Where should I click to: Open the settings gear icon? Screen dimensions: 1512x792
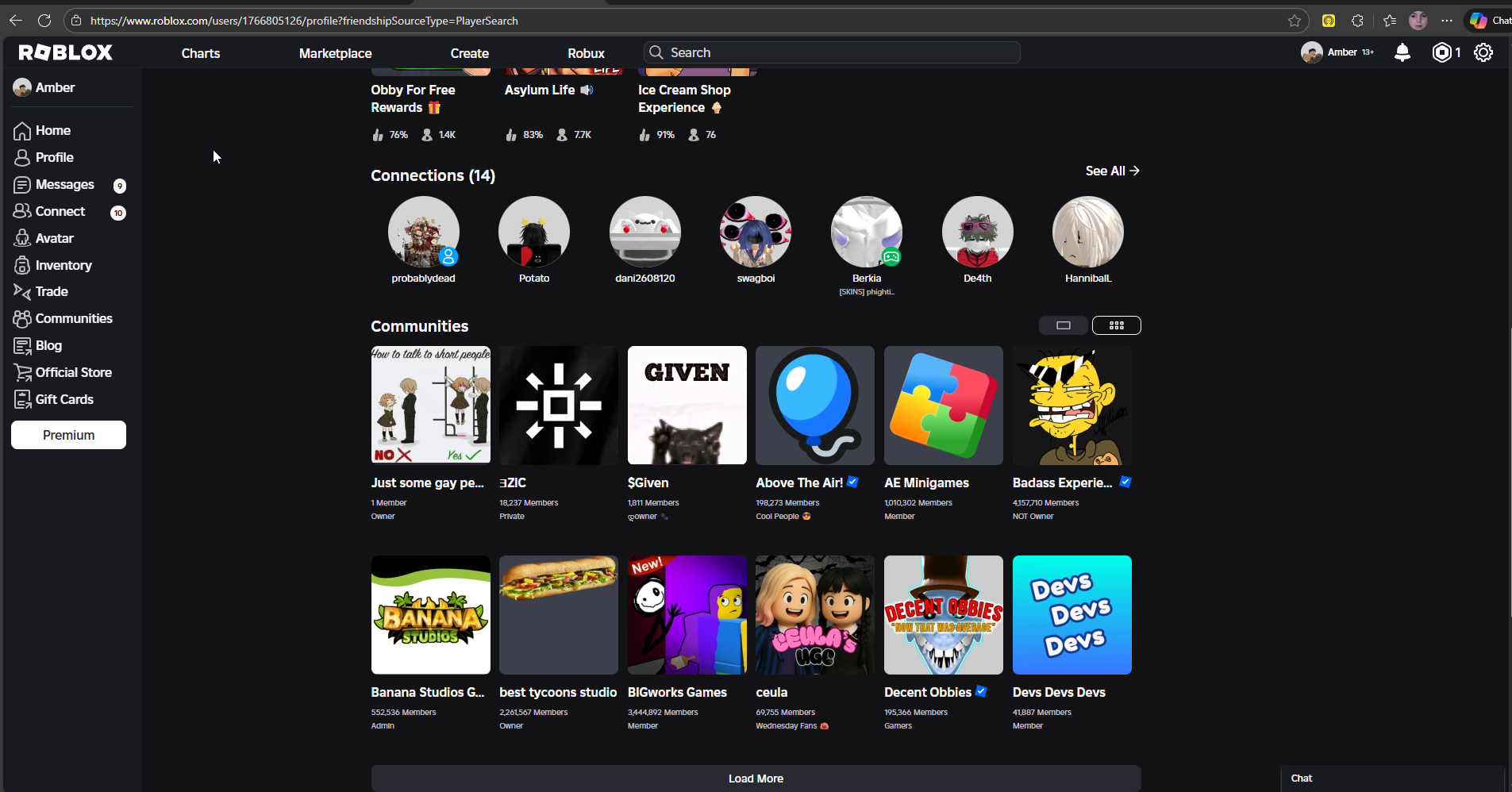coord(1483,52)
